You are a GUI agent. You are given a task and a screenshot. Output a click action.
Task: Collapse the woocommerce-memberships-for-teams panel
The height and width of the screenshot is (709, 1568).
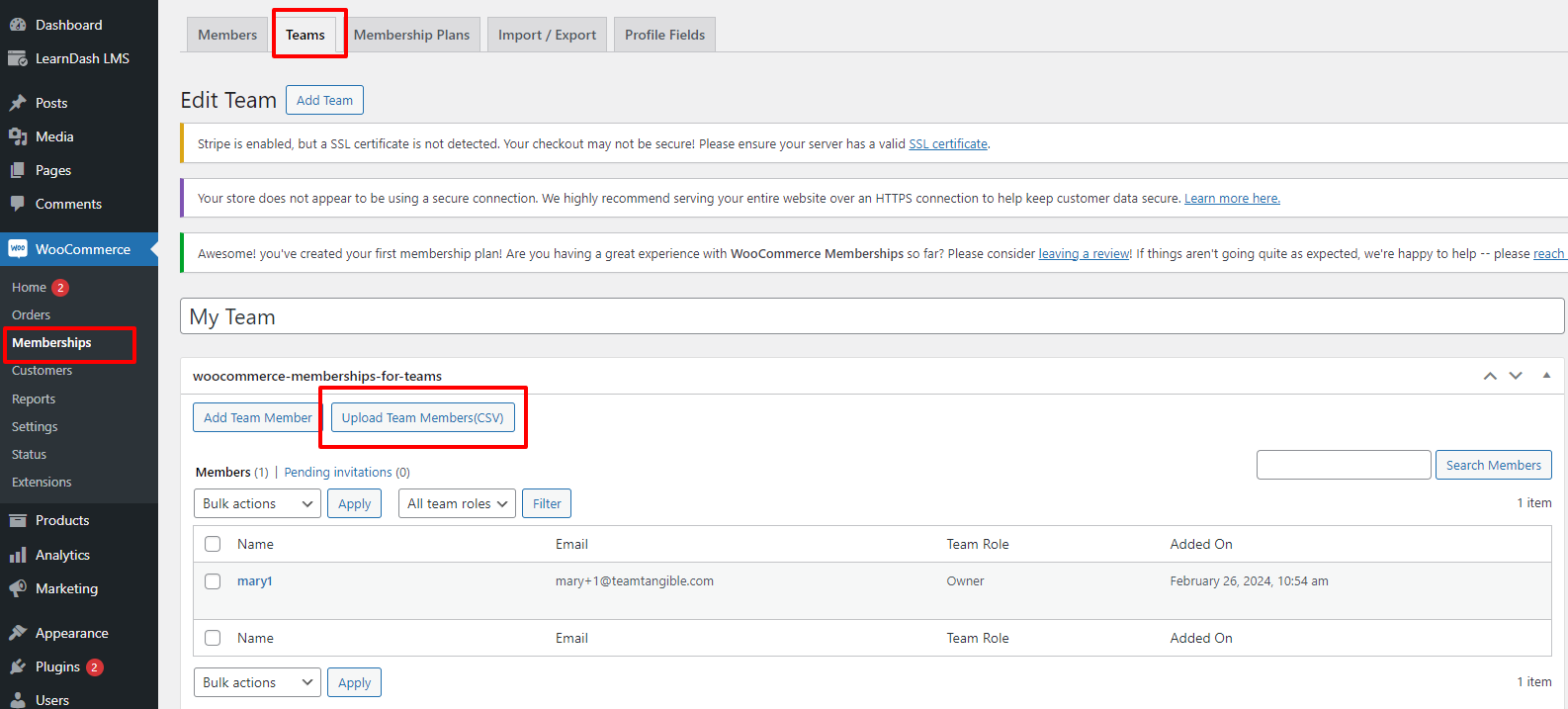1546,376
